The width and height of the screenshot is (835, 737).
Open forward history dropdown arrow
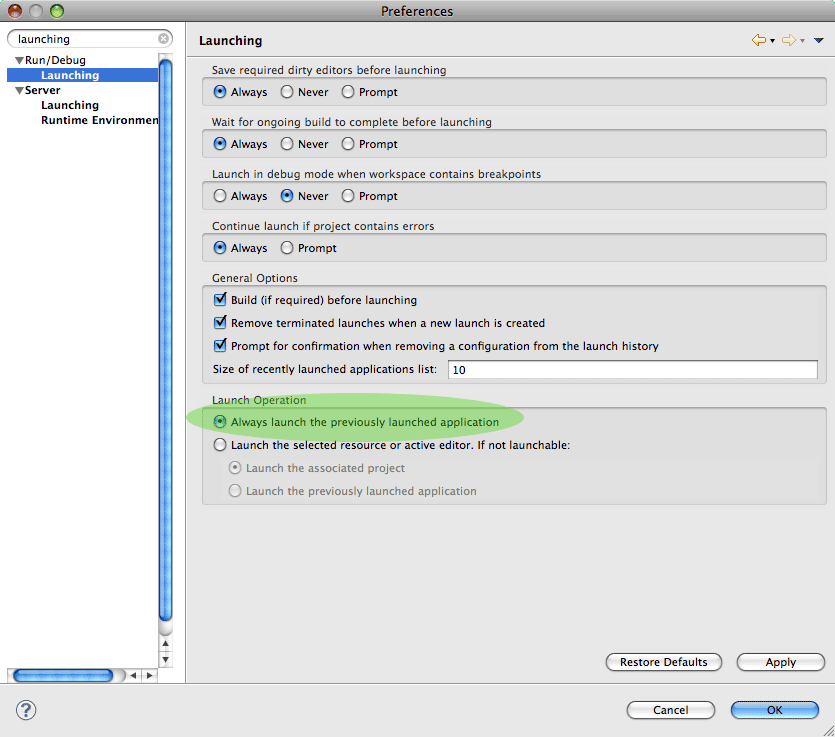[x=802, y=41]
